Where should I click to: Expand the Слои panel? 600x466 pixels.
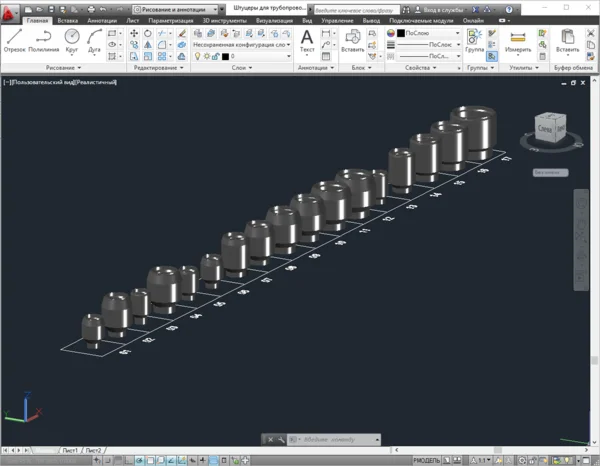241,68
